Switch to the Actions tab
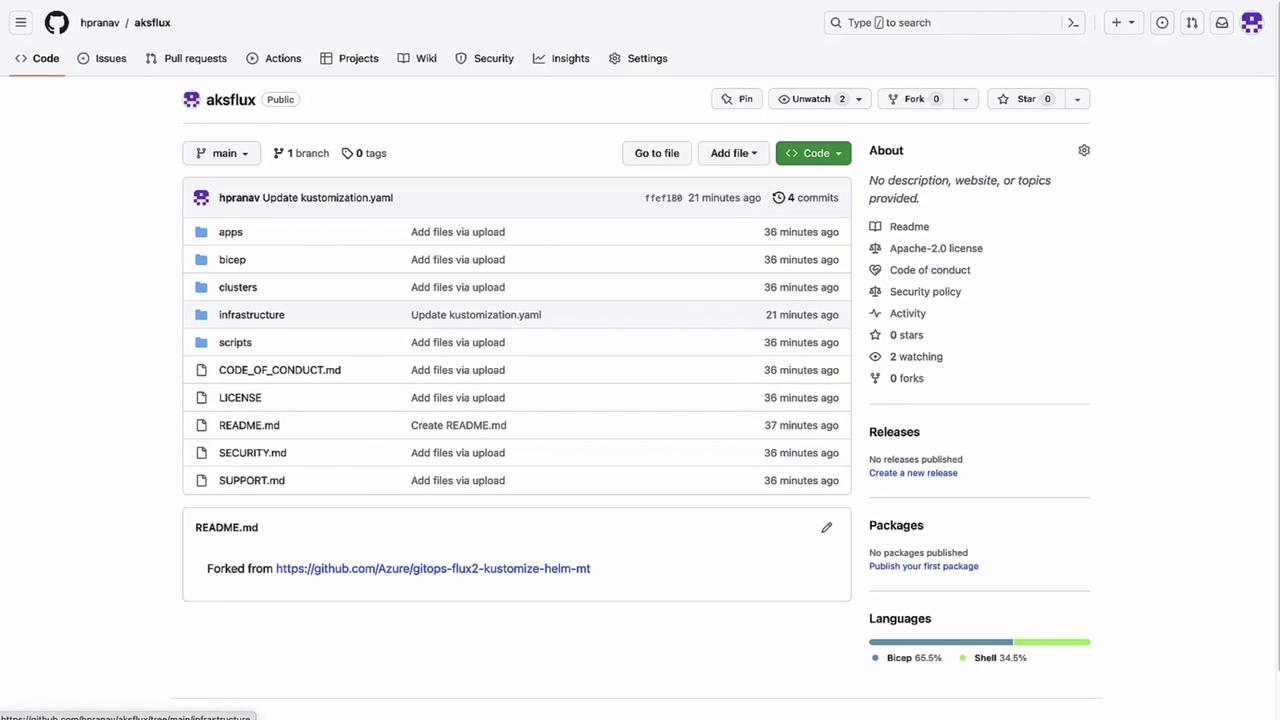Screen dimensions: 1280x720 [273, 58]
